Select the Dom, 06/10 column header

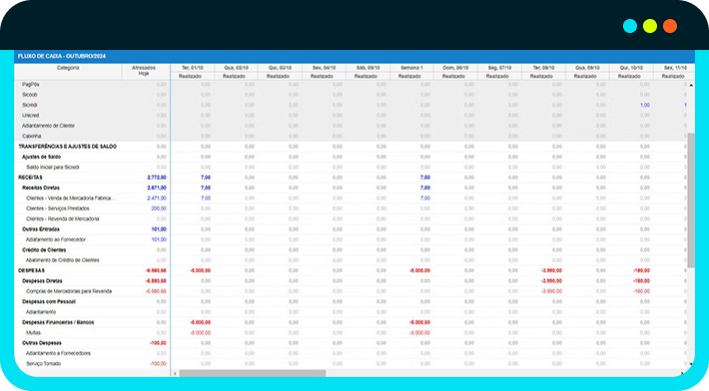pyautogui.click(x=455, y=68)
